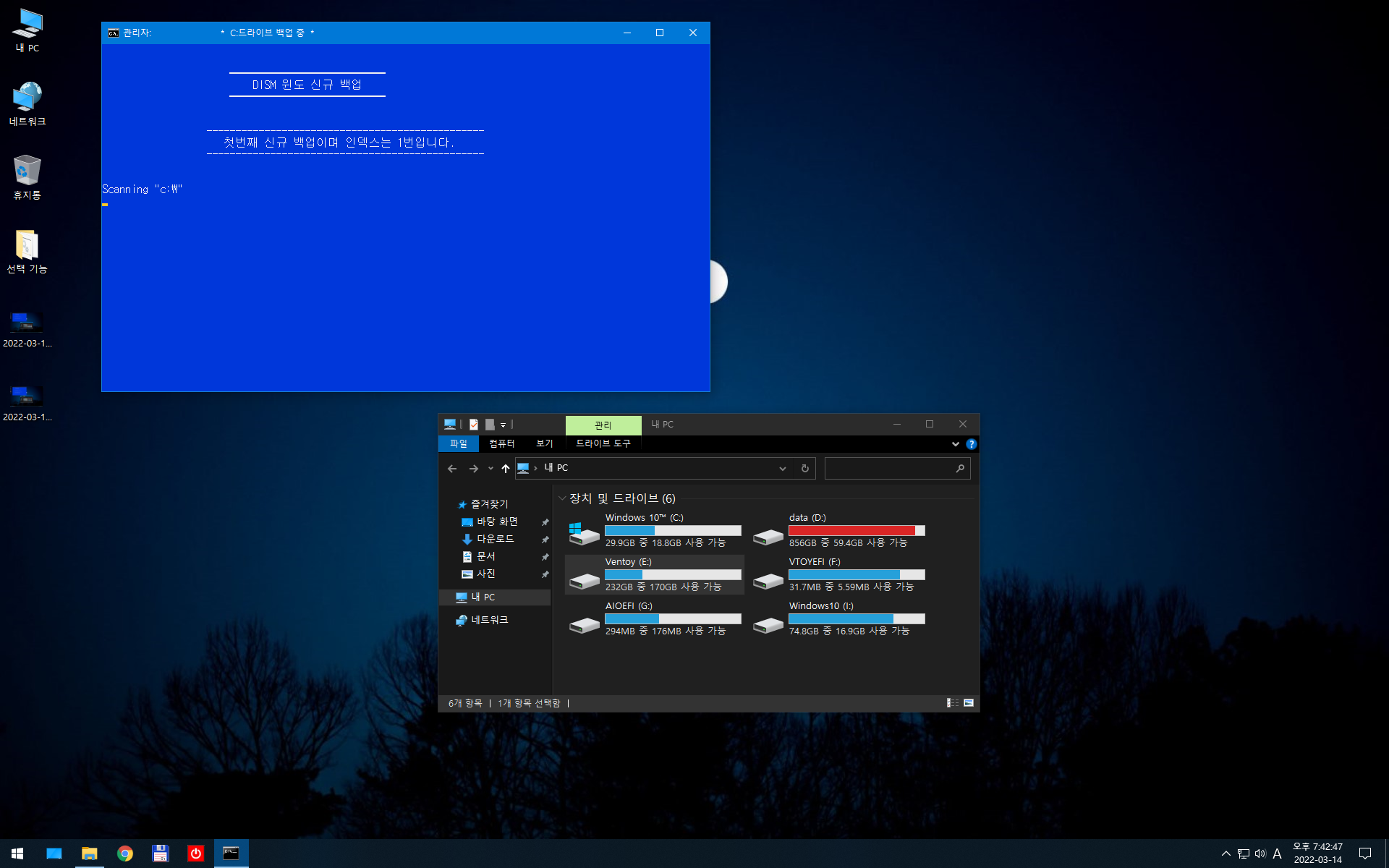Click the pin icon next to 사진
The height and width of the screenshot is (868, 1389).
click(545, 574)
